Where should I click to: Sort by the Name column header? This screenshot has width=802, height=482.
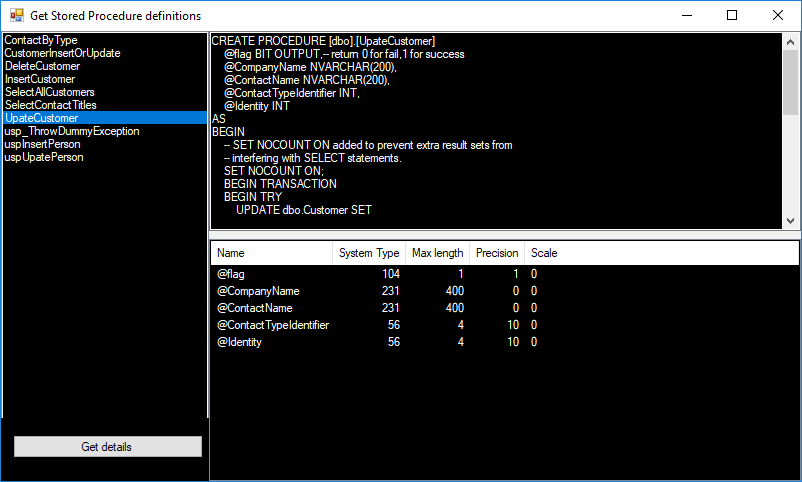(272, 253)
